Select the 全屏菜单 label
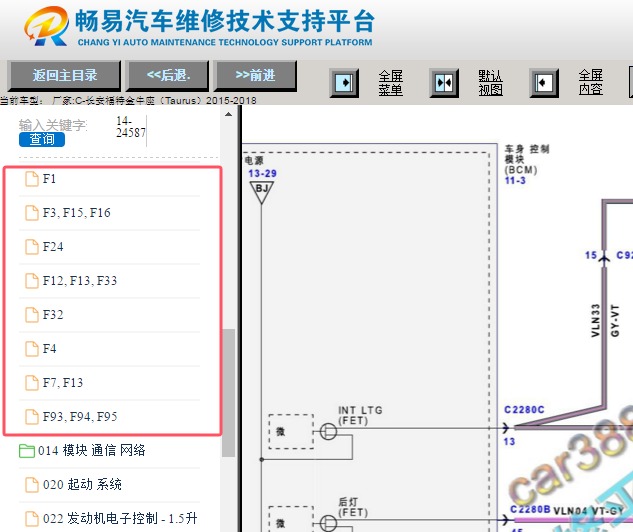The width and height of the screenshot is (633, 532). 390,83
